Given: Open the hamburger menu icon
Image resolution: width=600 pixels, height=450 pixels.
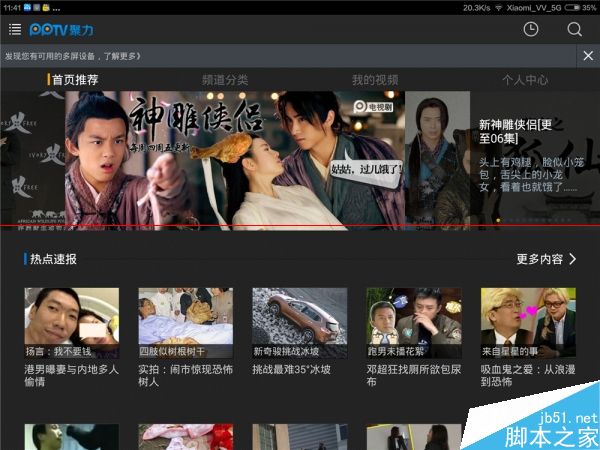Looking at the screenshot, I should click(15, 29).
